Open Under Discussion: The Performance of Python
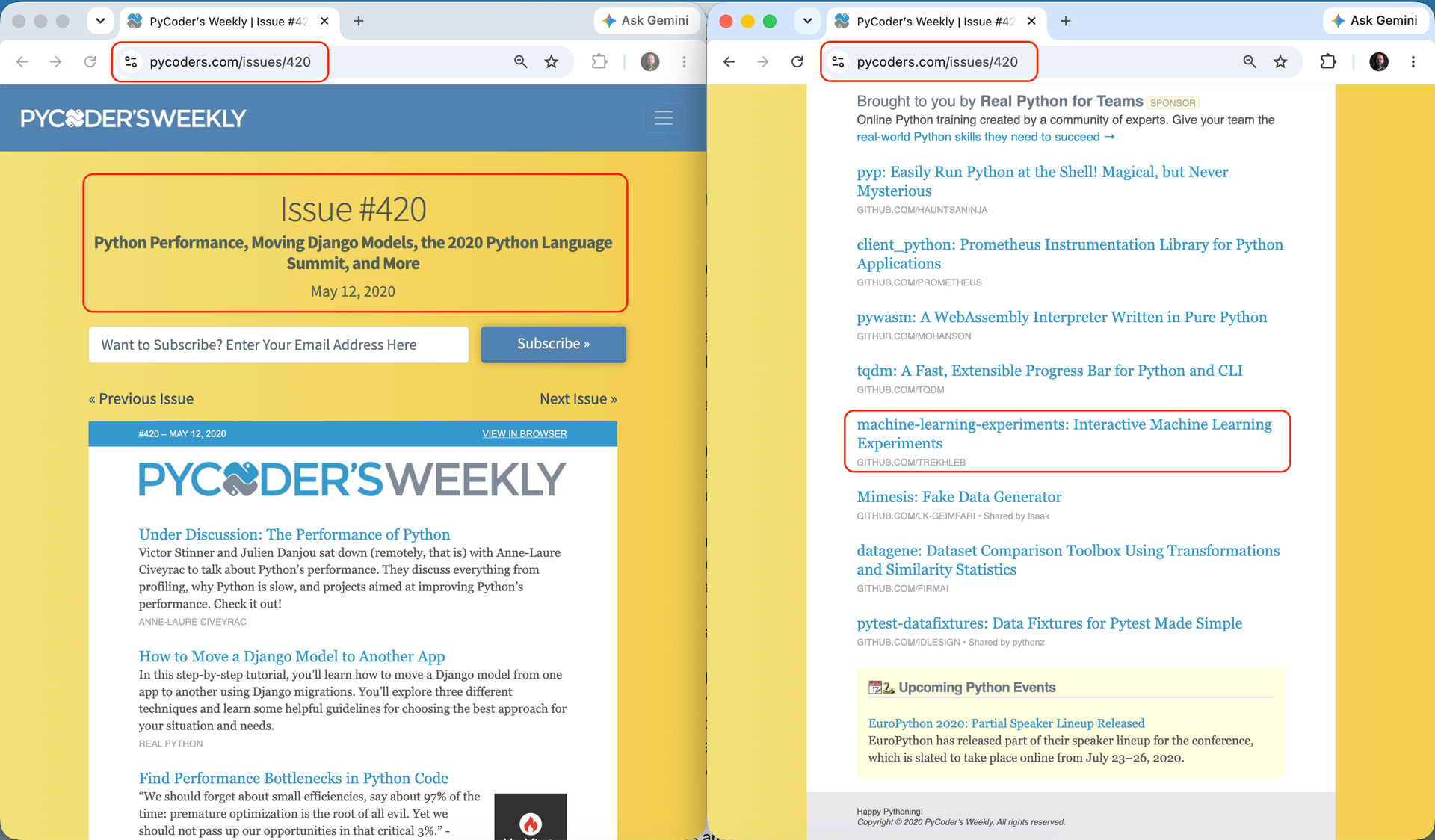Screen dimensions: 1435x840 click(294, 534)
